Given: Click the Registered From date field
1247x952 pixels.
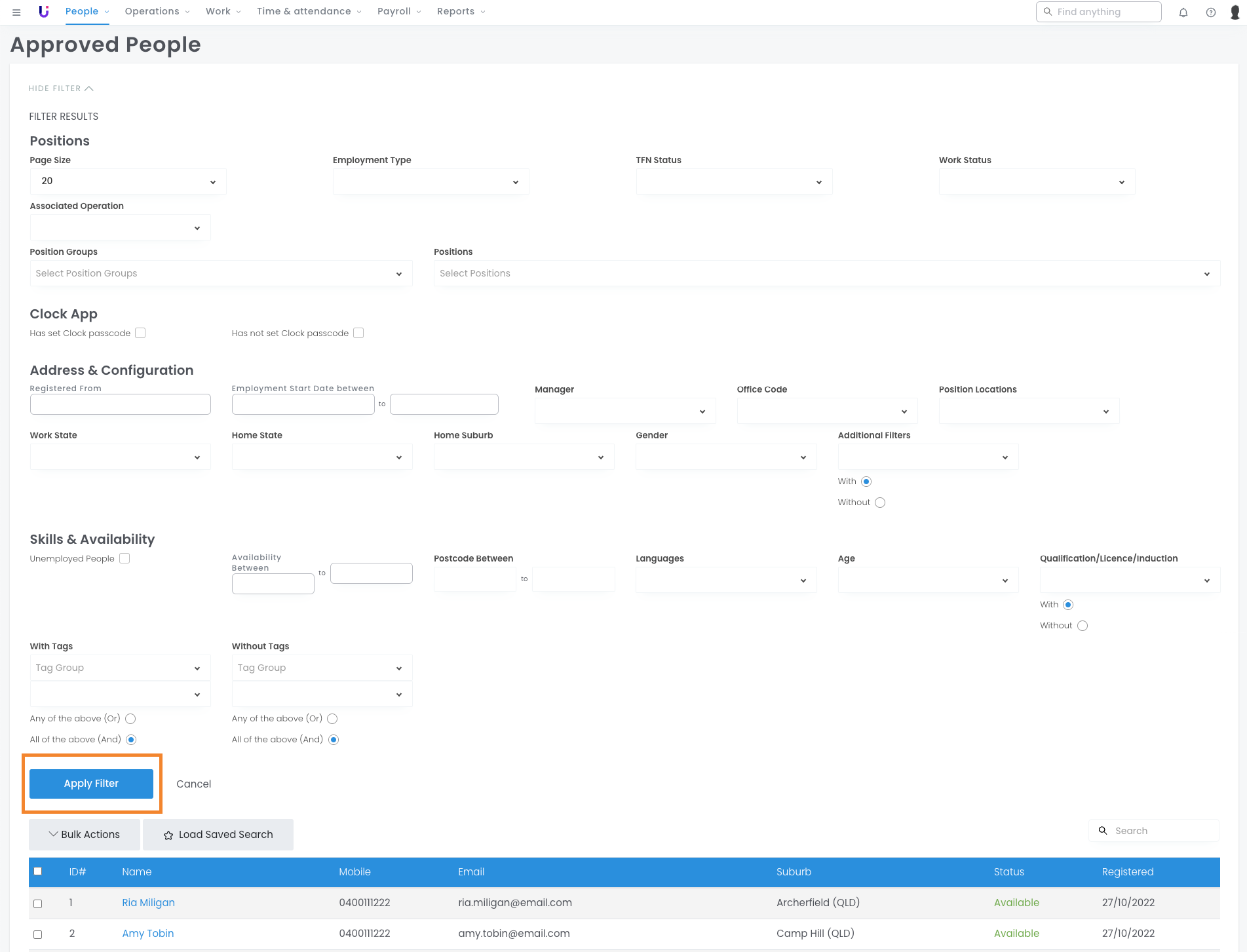Looking at the screenshot, I should point(120,404).
